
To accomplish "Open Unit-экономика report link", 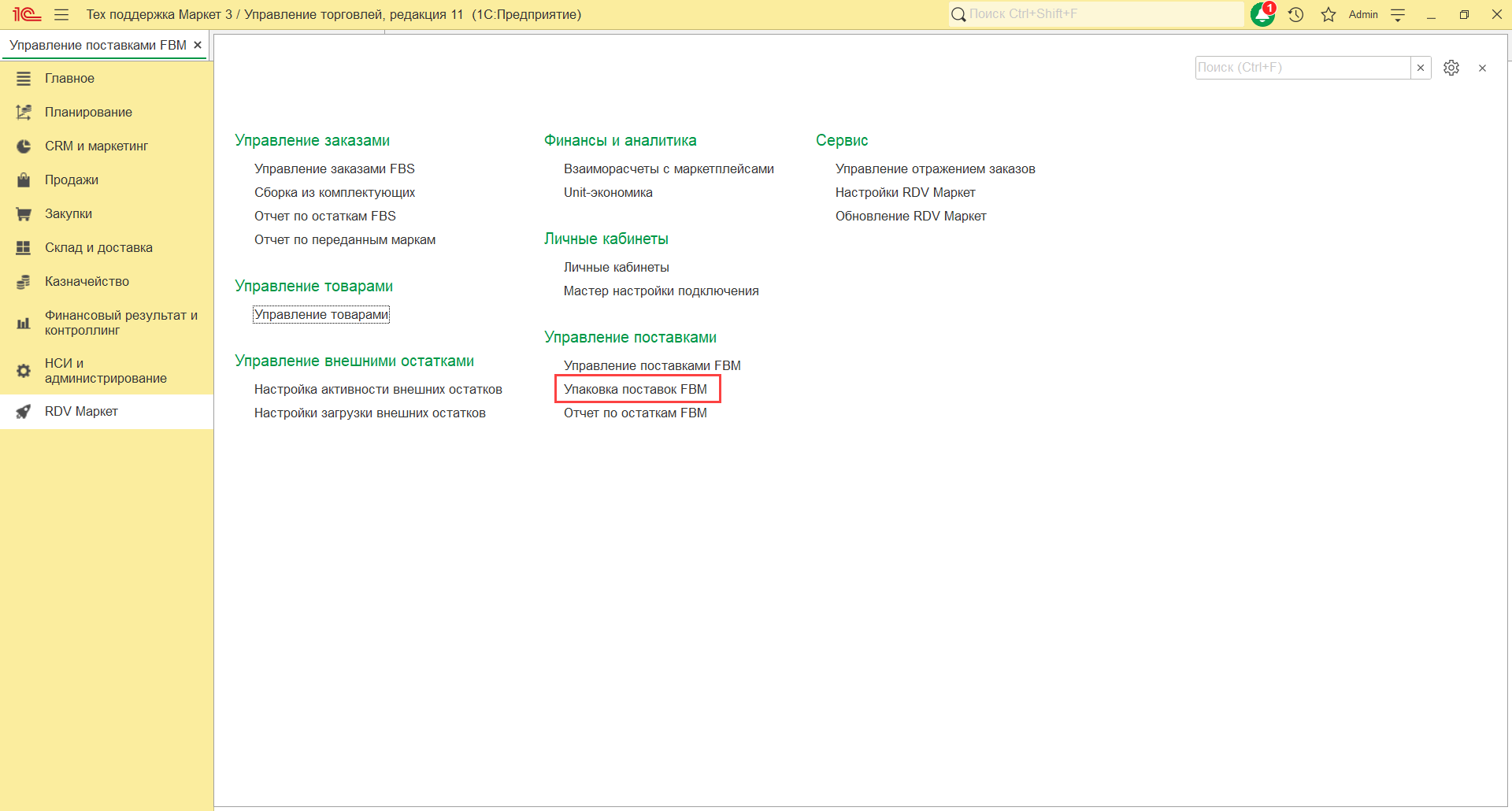I will (608, 192).
